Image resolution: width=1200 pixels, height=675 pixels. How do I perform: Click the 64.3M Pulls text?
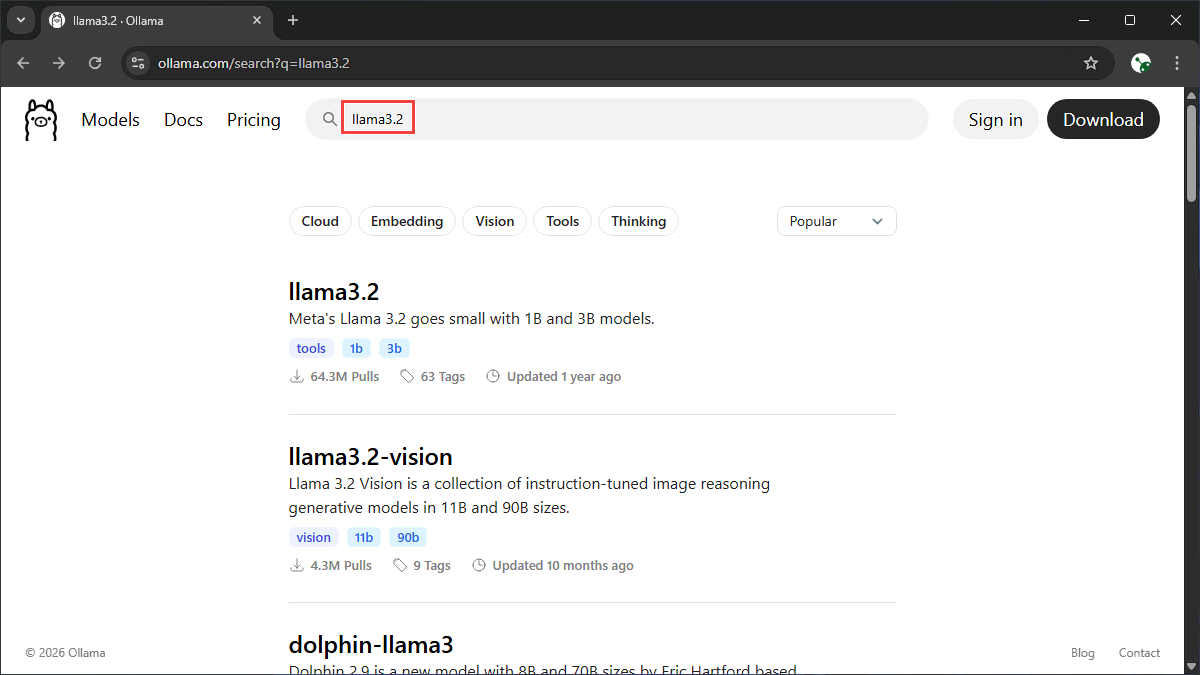pos(345,377)
